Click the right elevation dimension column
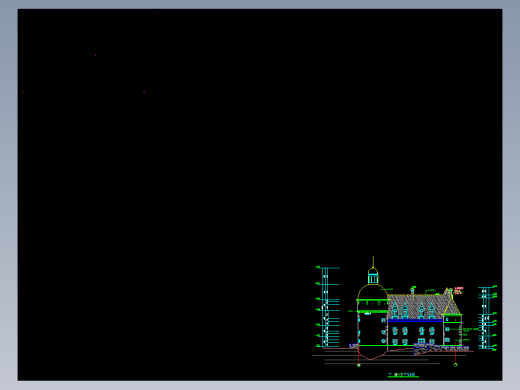The width and height of the screenshot is (520, 390). [487, 318]
